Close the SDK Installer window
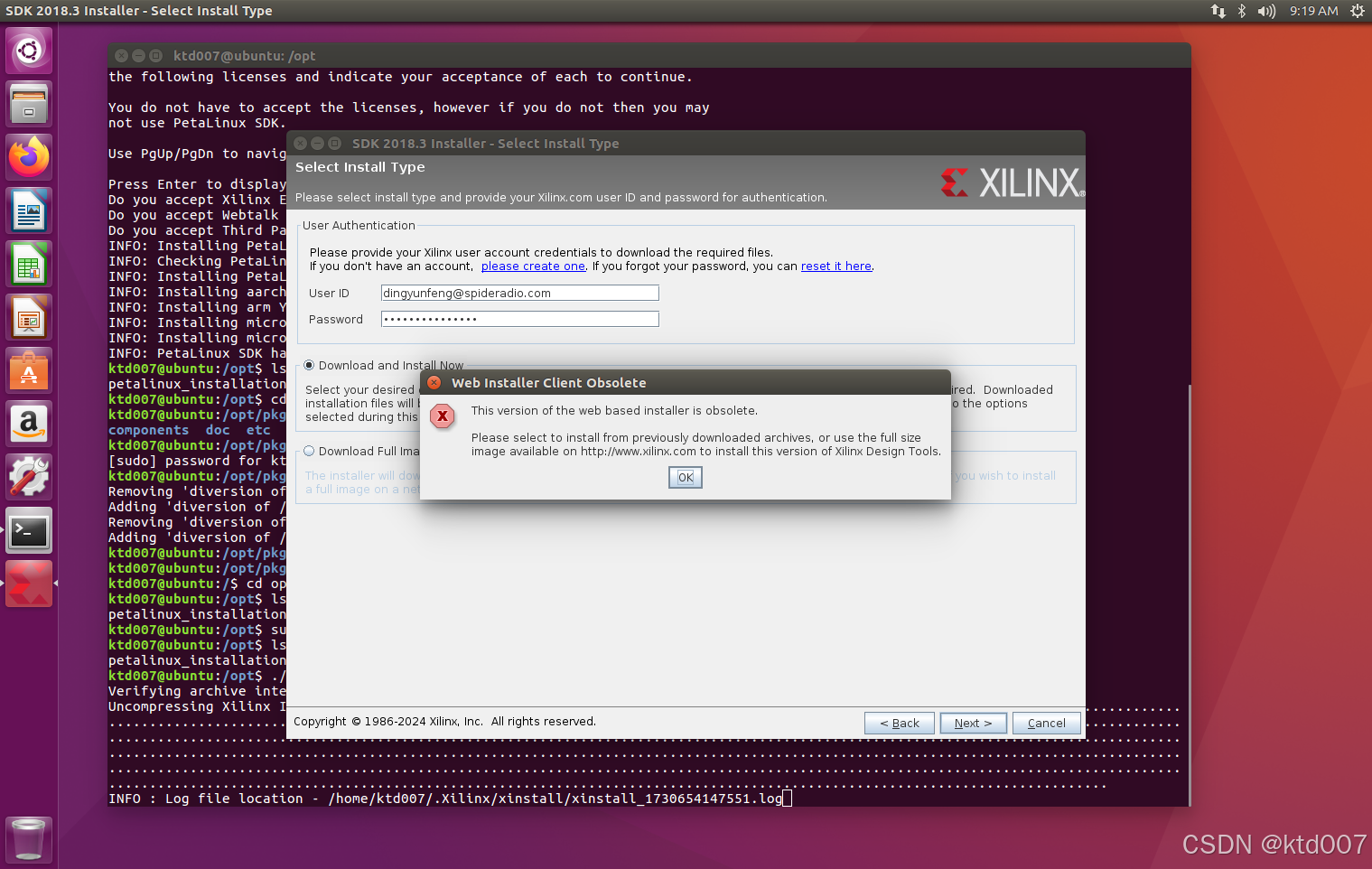1372x869 pixels. coord(301,144)
